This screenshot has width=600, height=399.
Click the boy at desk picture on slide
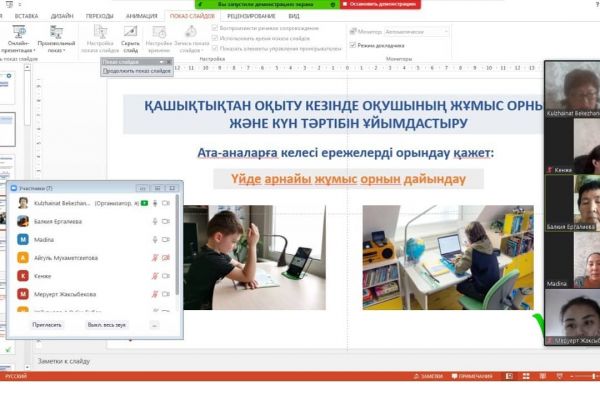254,257
